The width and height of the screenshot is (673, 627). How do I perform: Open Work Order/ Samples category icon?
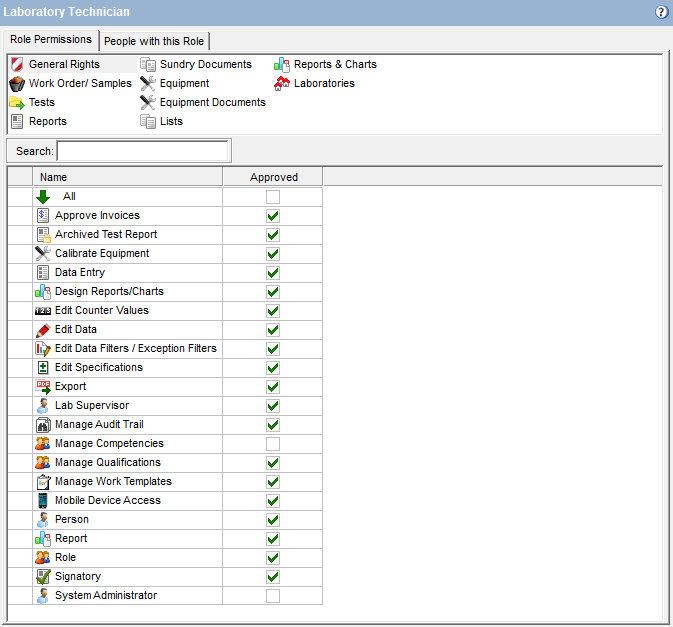click(x=17, y=83)
